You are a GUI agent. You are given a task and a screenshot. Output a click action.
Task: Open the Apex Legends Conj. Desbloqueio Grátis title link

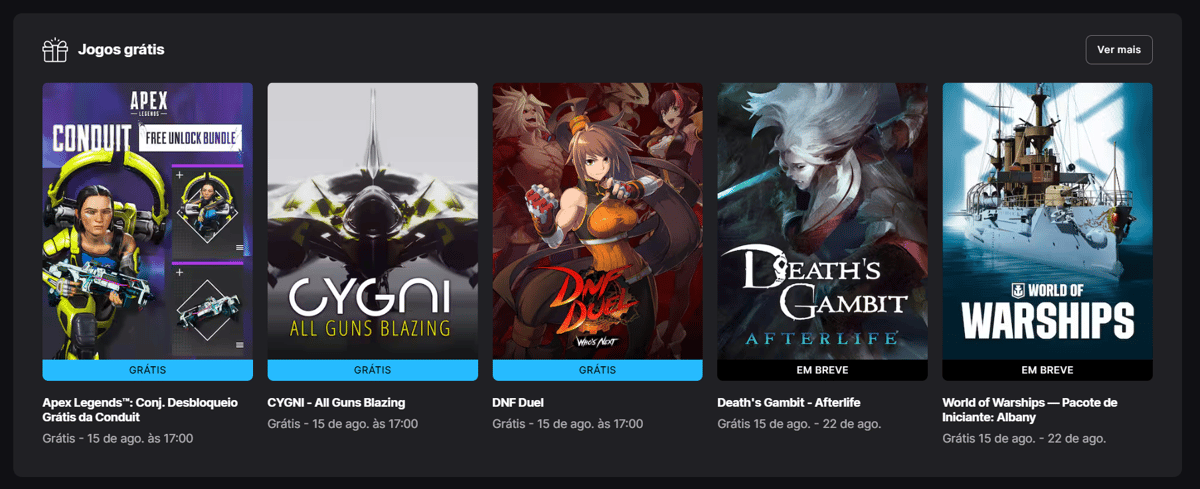coord(140,409)
